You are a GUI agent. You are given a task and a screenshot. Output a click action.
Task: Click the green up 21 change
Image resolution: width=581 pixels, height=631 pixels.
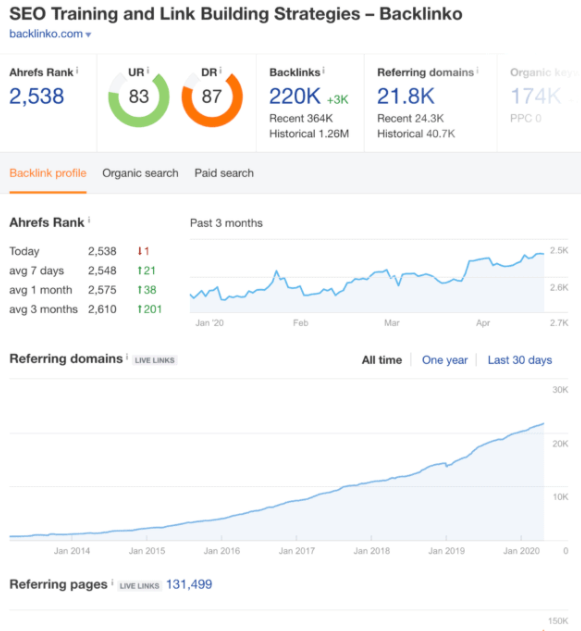(146, 270)
